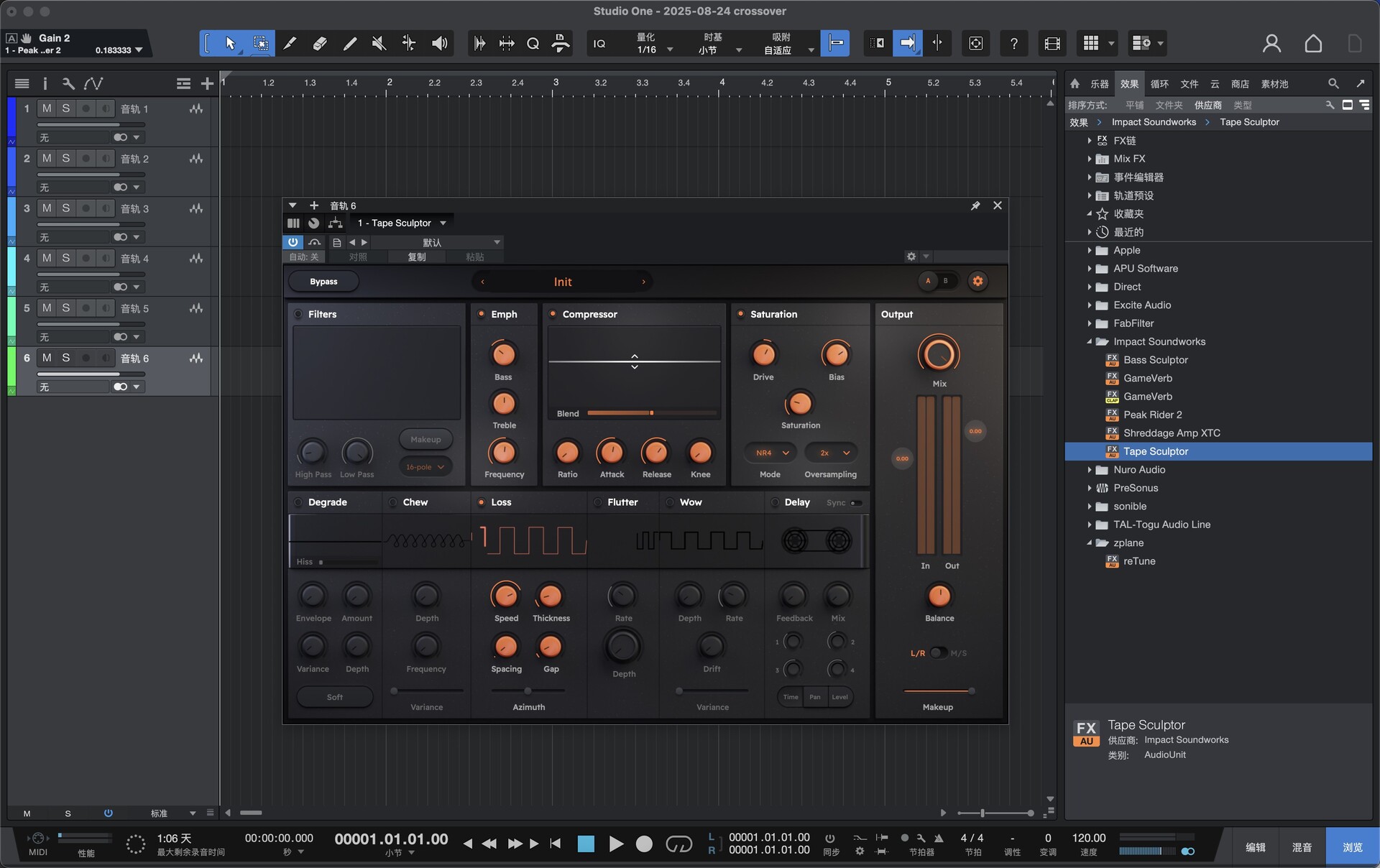Solo track 音轨 3
Screen dimensions: 1380x868
(65, 208)
